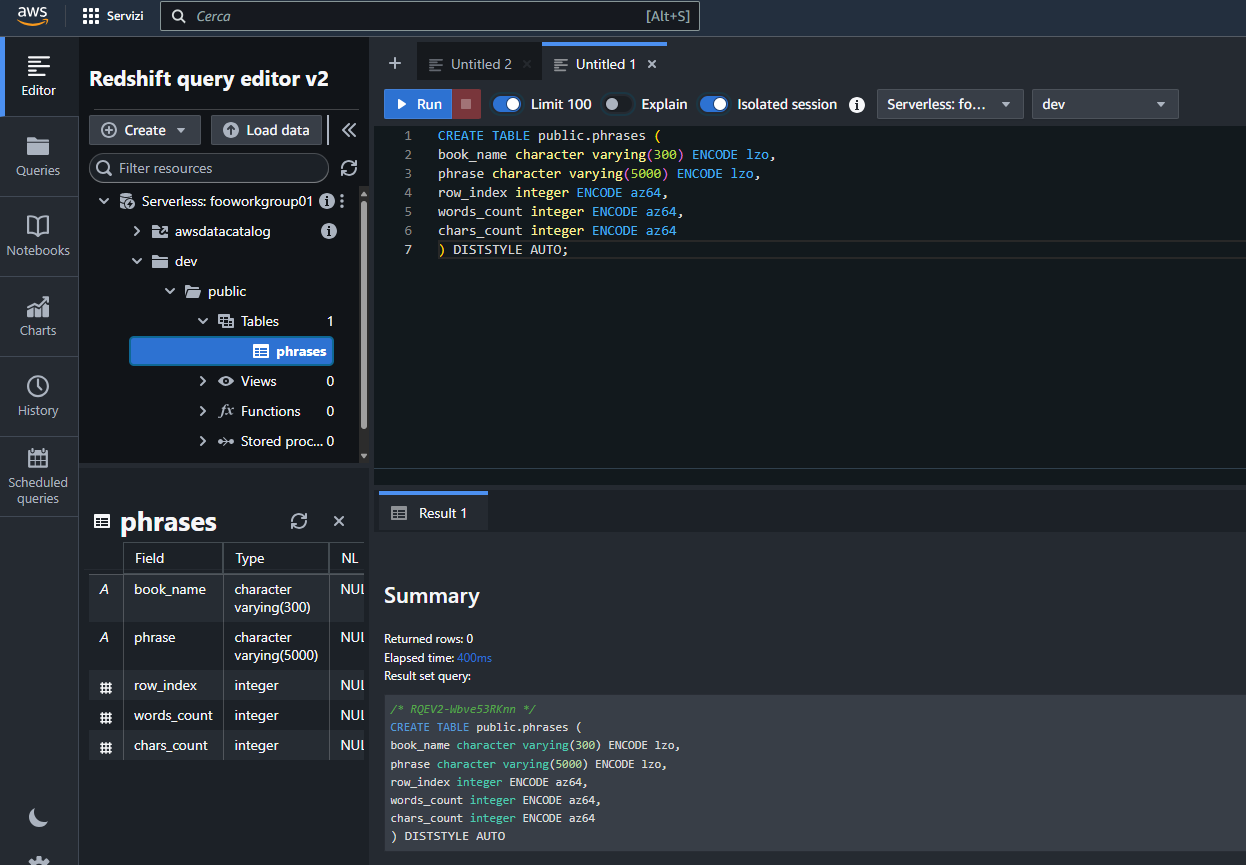Open the History view
Viewport: 1246px width, 865px height.
coord(38,397)
